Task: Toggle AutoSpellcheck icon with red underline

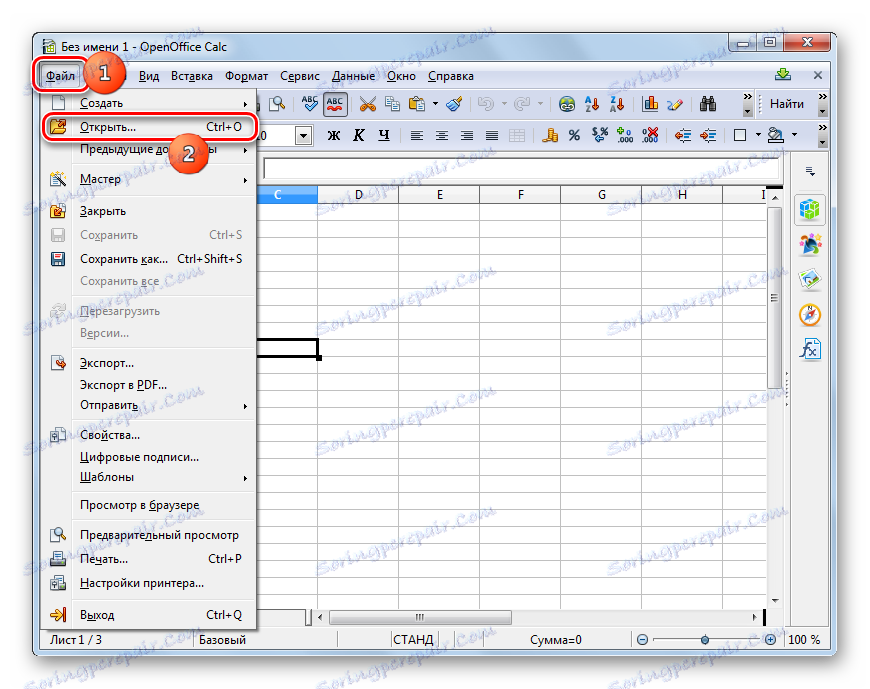Action: click(335, 104)
